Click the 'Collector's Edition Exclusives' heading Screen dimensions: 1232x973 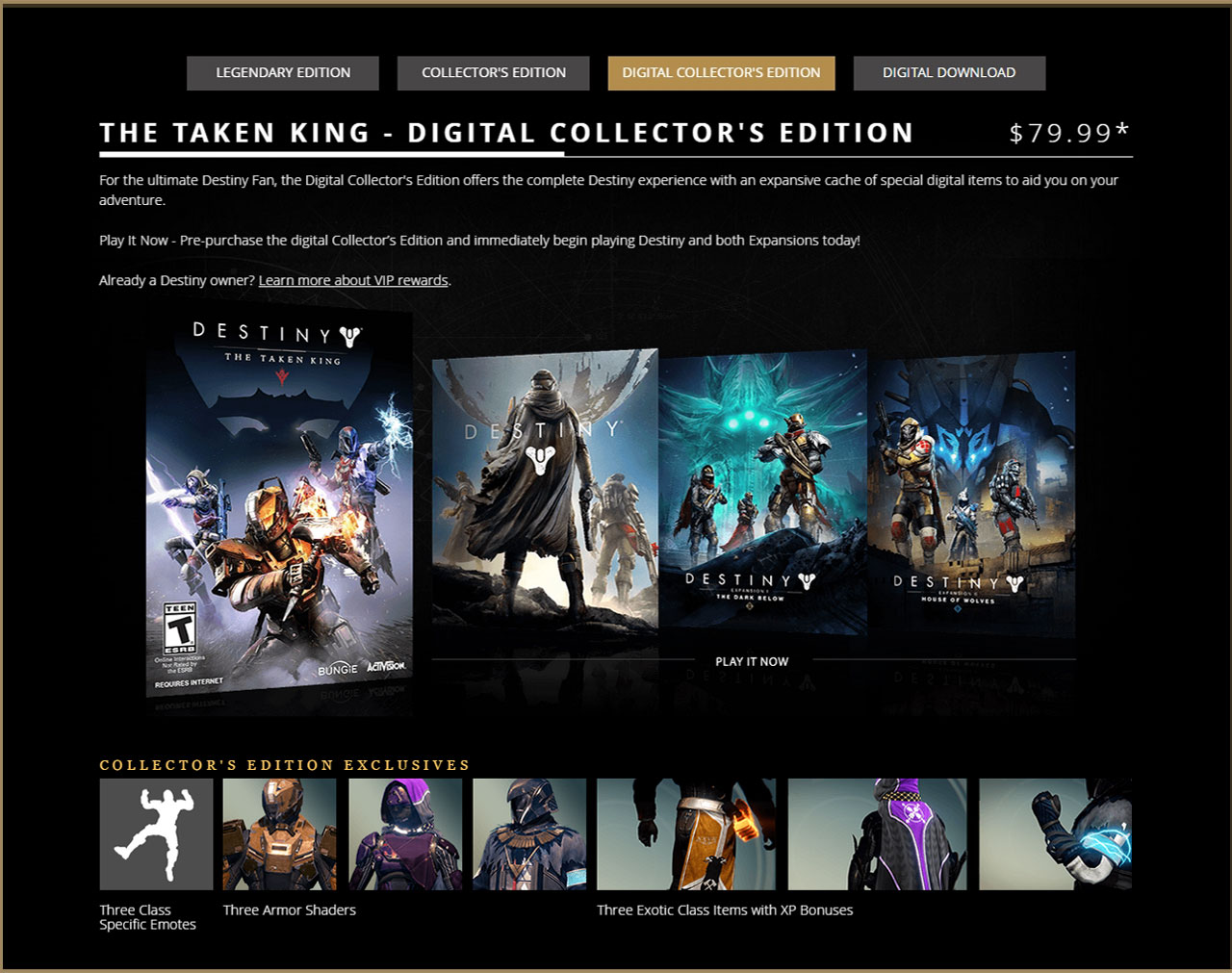coord(285,765)
